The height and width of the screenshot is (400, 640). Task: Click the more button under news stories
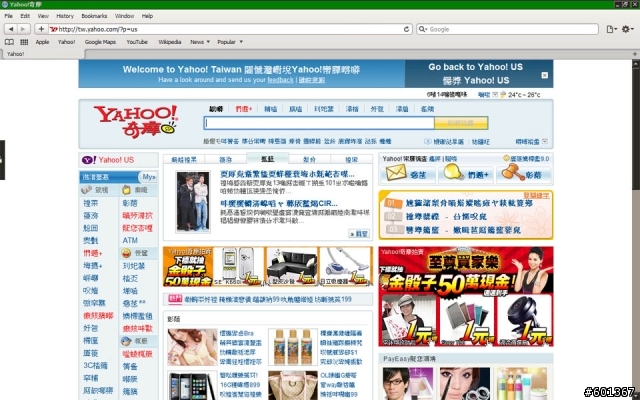(359, 233)
